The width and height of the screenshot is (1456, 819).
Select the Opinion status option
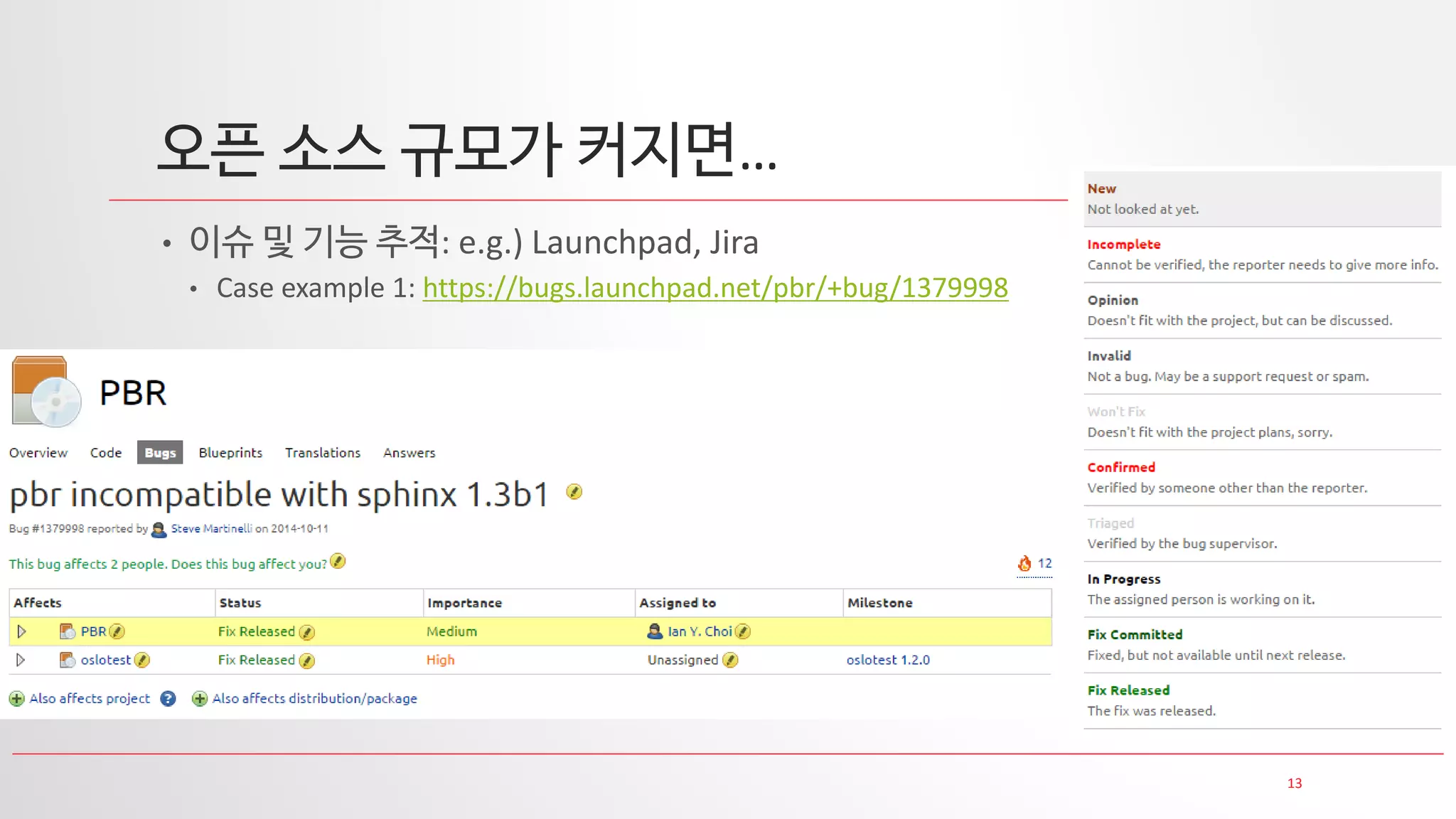(x=1263, y=311)
